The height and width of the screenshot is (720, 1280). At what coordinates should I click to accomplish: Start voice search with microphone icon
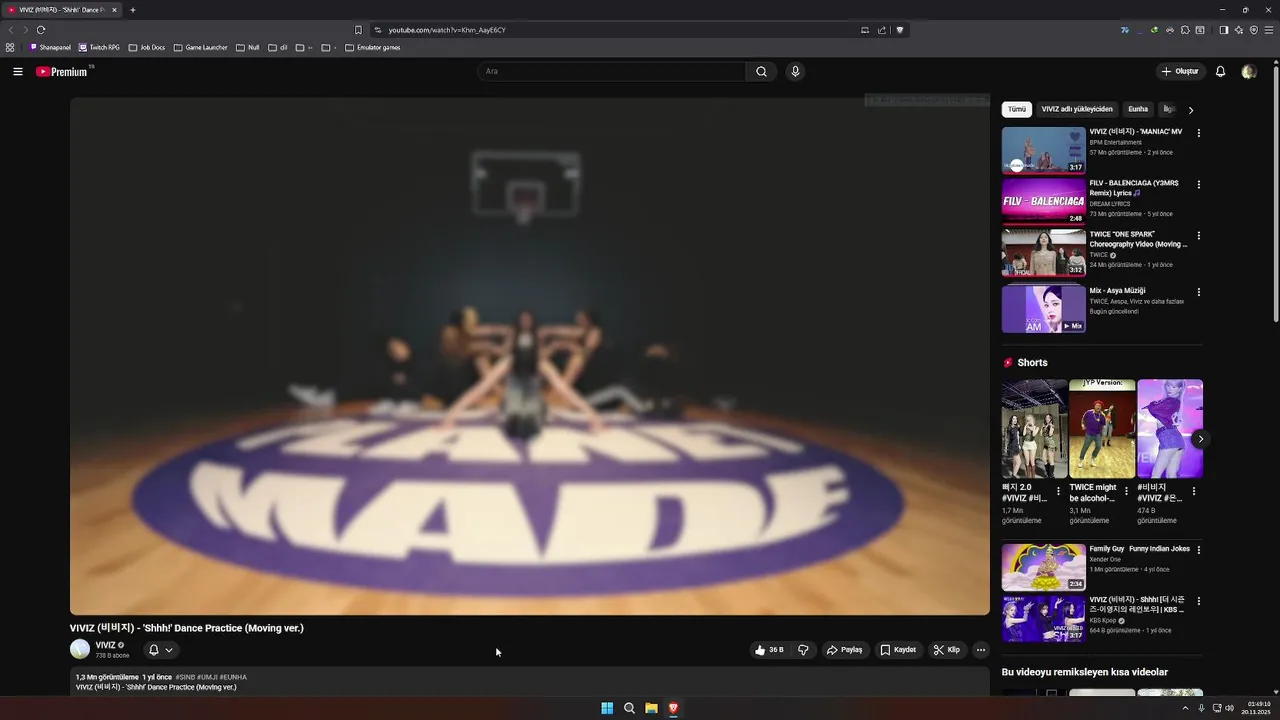[x=795, y=71]
